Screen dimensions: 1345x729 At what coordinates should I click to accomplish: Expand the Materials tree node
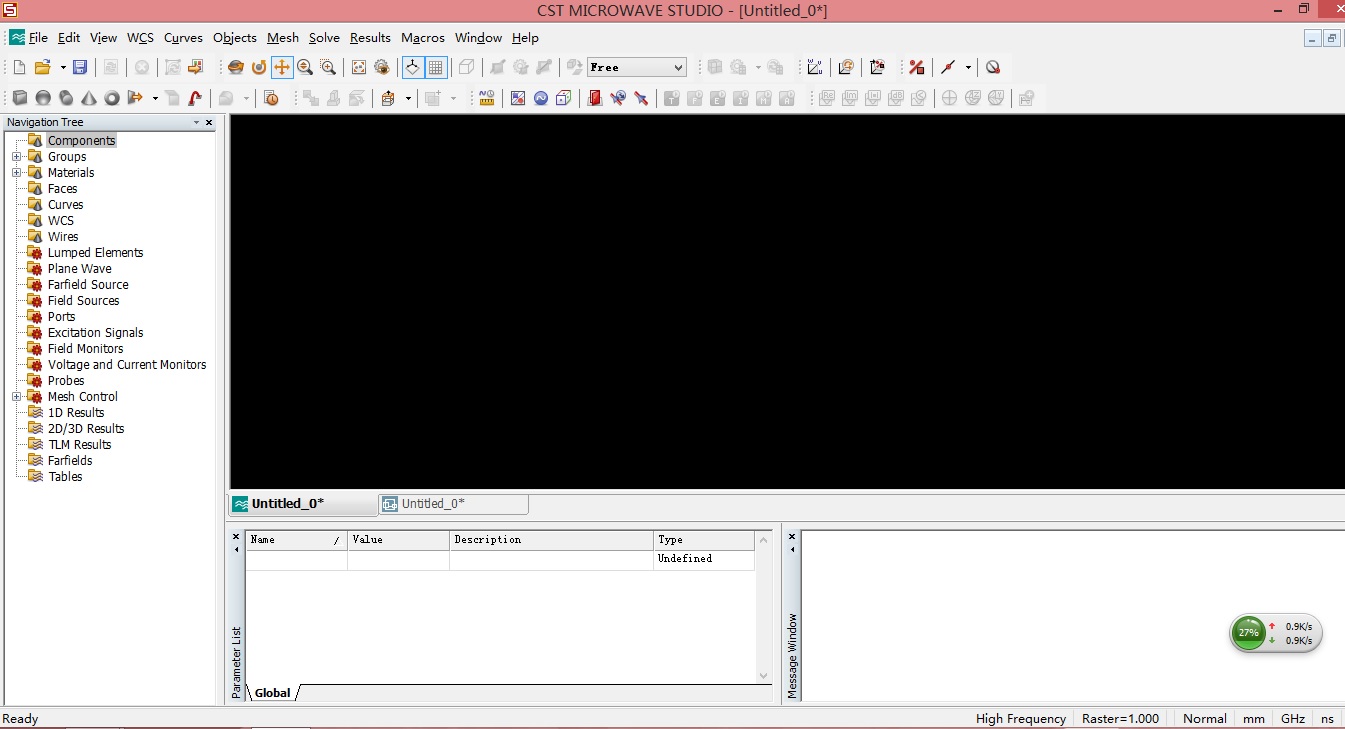pos(16,172)
